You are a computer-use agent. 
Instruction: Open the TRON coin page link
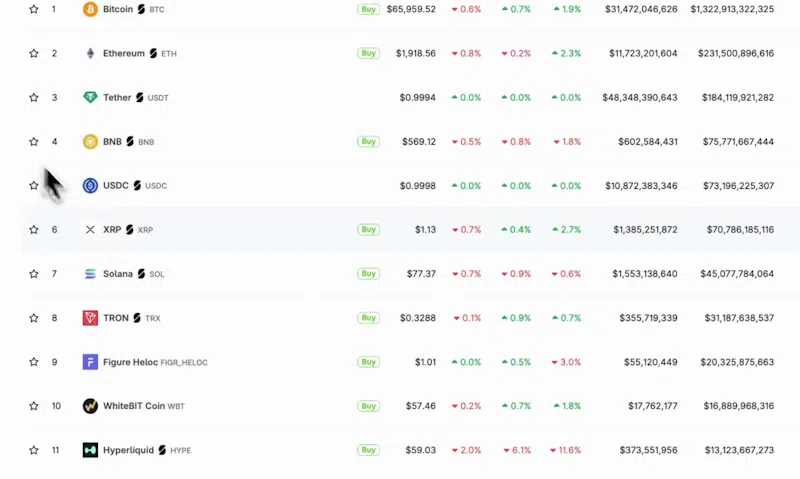(116, 318)
